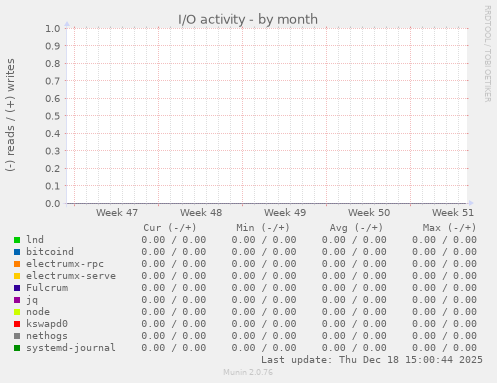This screenshot has height=383, width=497.
Task: Click the Munin 2.0.76 footer text
Action: click(248, 372)
